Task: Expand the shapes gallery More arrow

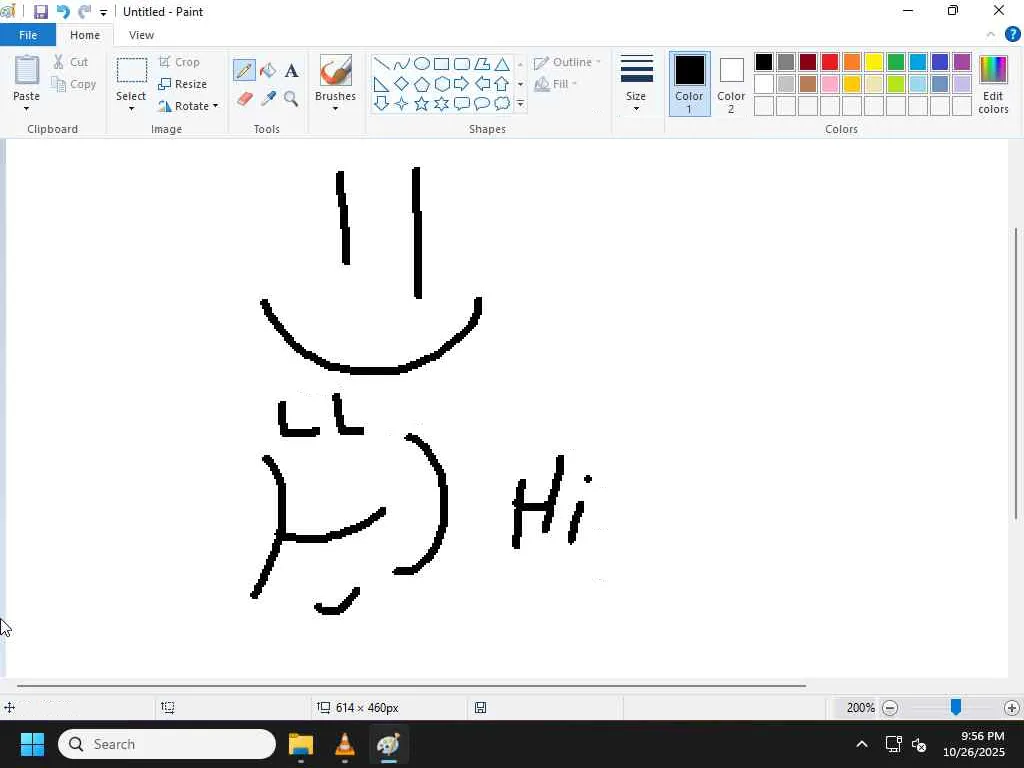Action: (x=520, y=103)
